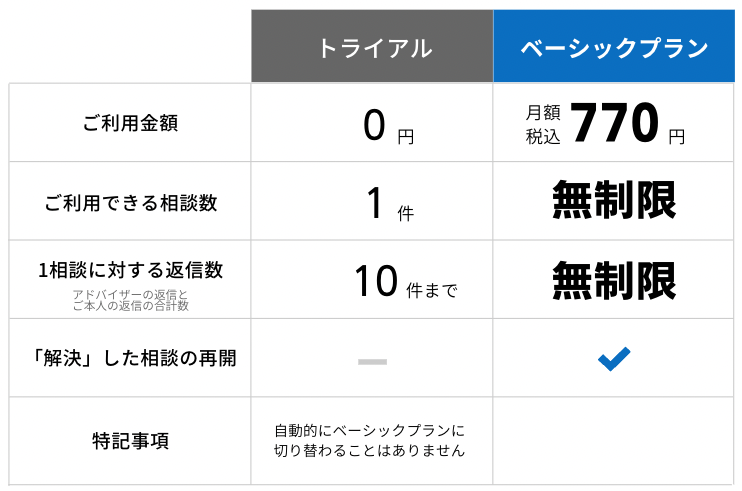Select the トライアル column header
The height and width of the screenshot is (491, 742).
tap(372, 47)
